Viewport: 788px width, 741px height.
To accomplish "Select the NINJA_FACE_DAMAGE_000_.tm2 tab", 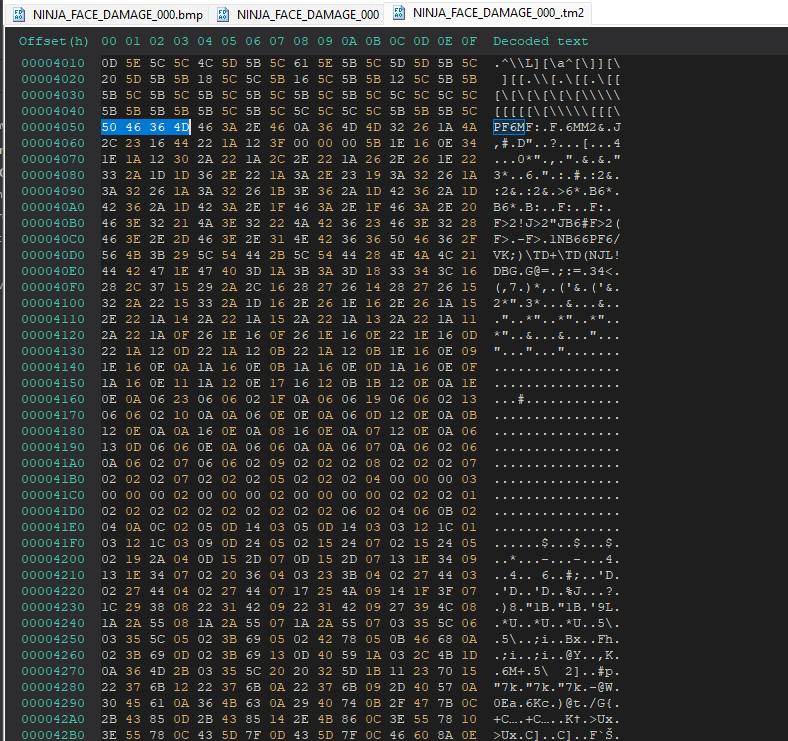I will 488,13.
